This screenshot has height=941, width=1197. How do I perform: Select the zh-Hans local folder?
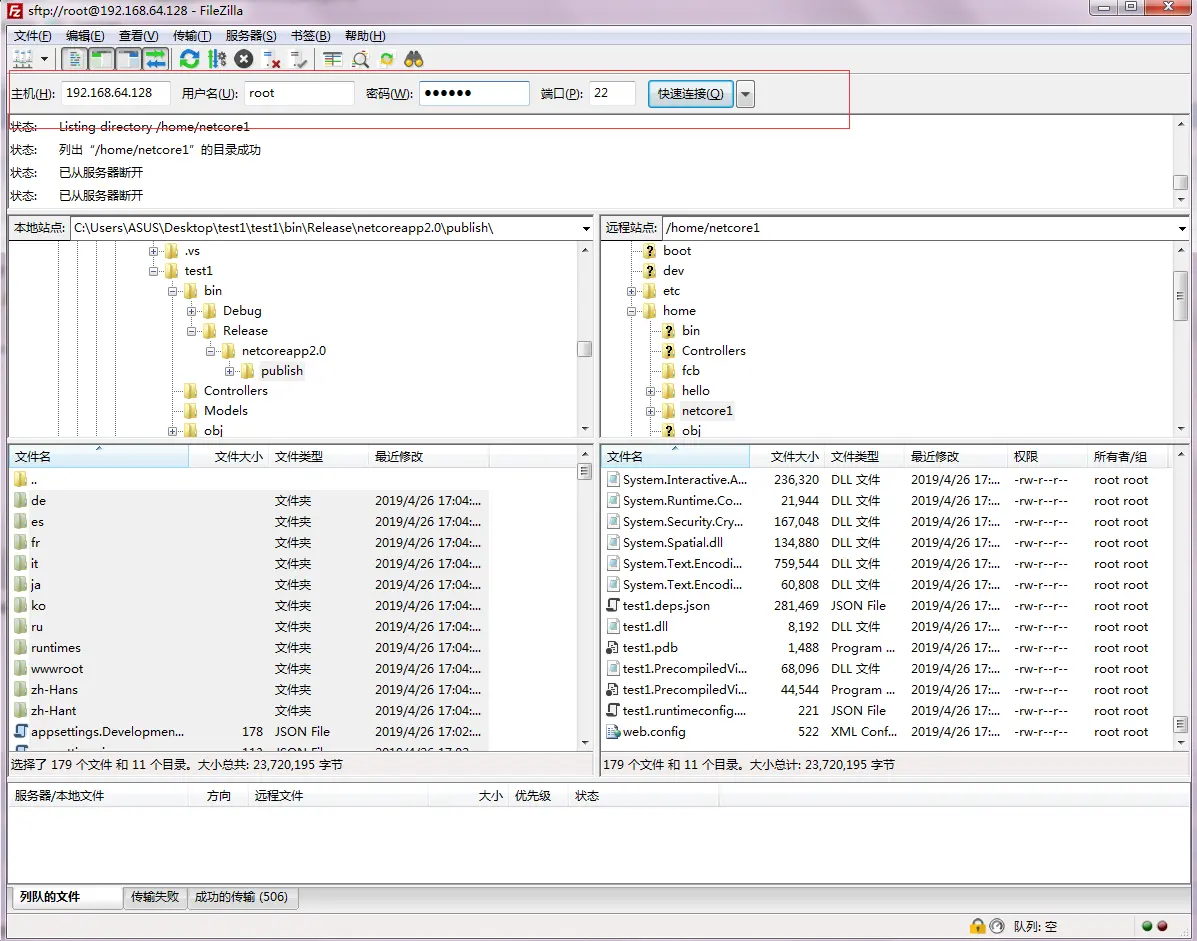[54, 690]
